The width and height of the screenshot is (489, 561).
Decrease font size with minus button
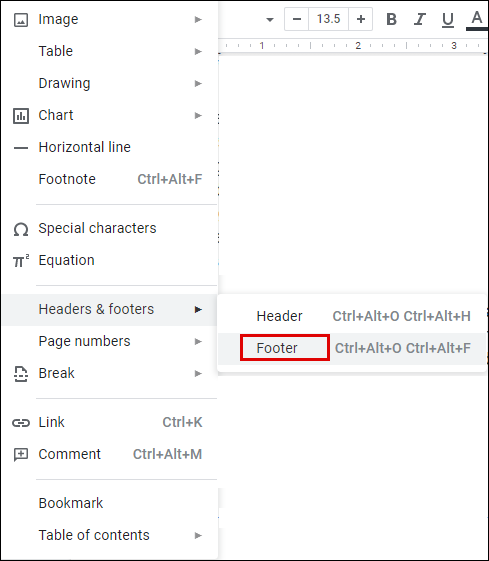297,19
